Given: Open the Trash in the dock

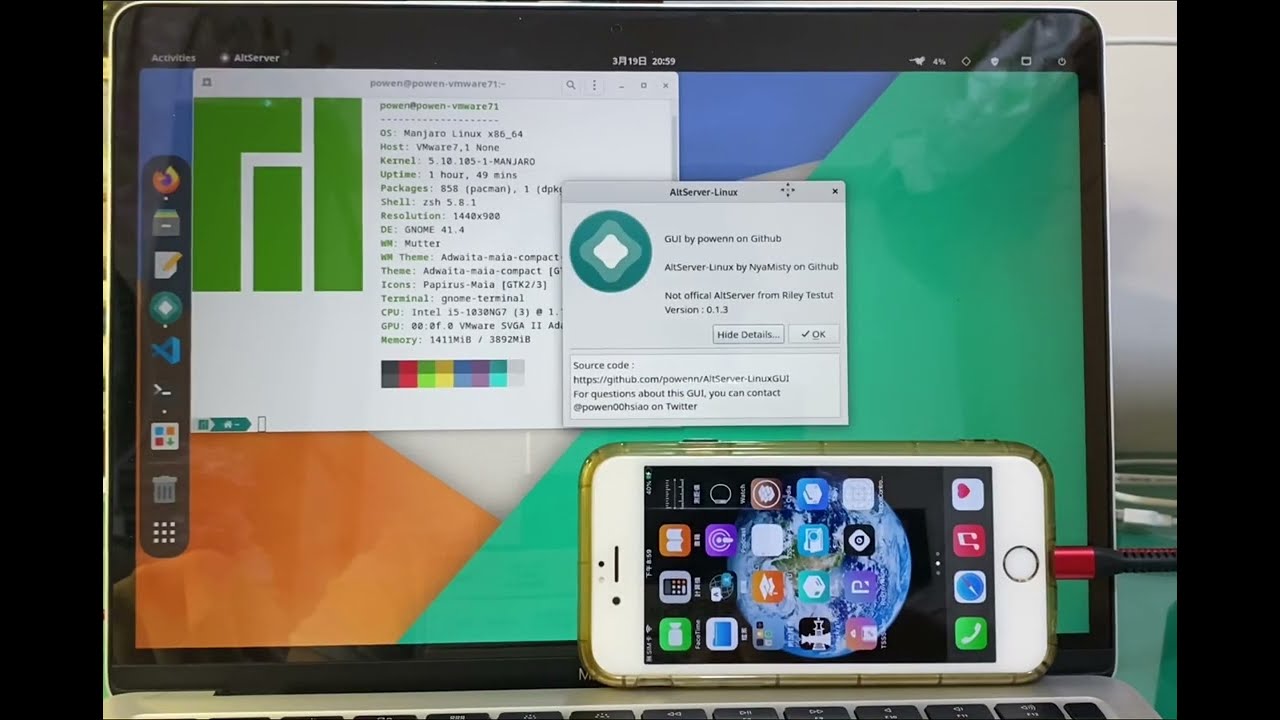Looking at the screenshot, I should (x=165, y=489).
